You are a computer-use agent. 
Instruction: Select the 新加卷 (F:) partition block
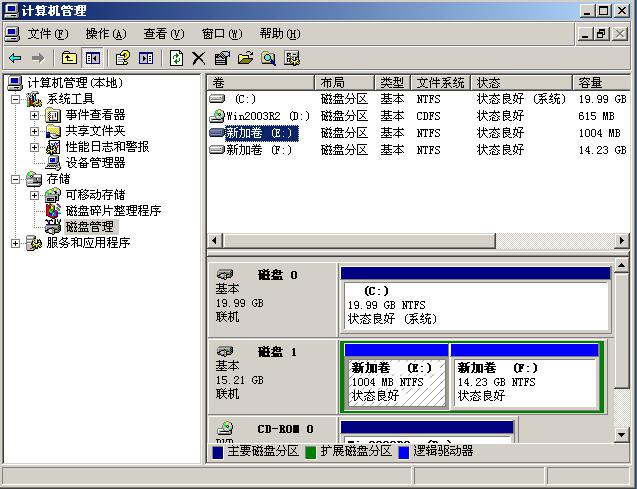point(523,382)
